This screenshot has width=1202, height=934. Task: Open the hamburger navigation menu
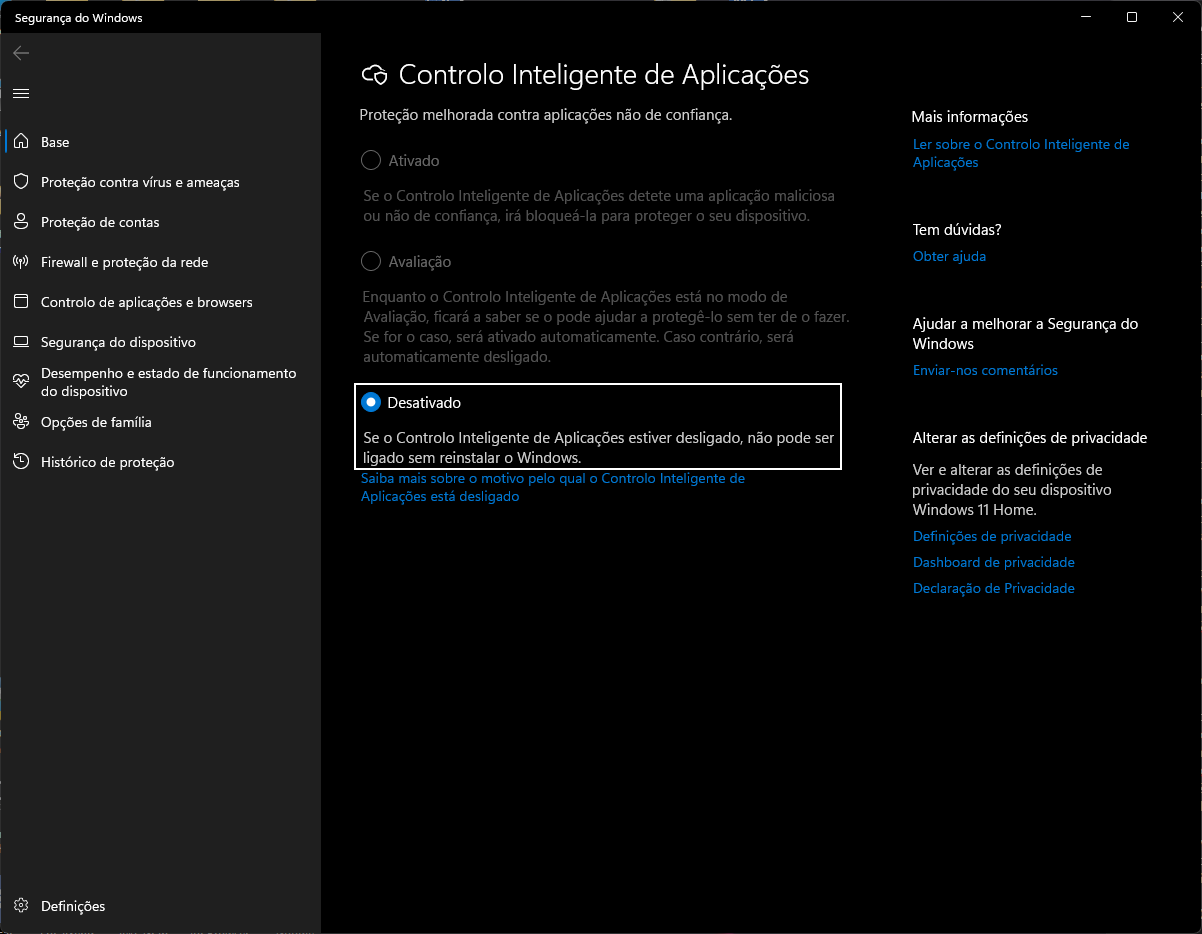pyautogui.click(x=21, y=93)
